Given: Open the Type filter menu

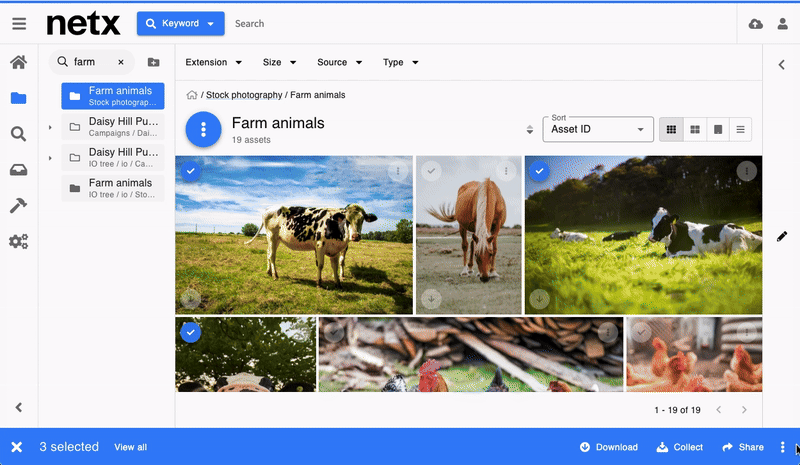Looking at the screenshot, I should 400,62.
